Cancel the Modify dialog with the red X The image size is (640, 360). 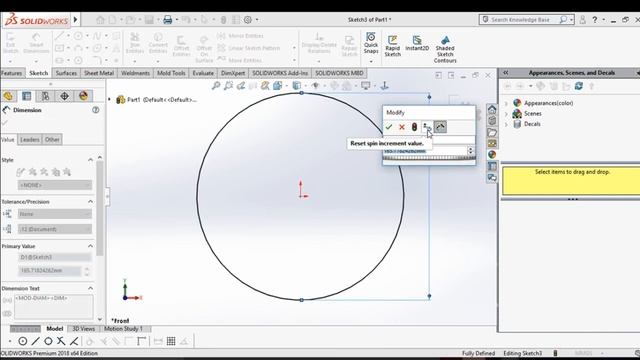pyautogui.click(x=402, y=127)
